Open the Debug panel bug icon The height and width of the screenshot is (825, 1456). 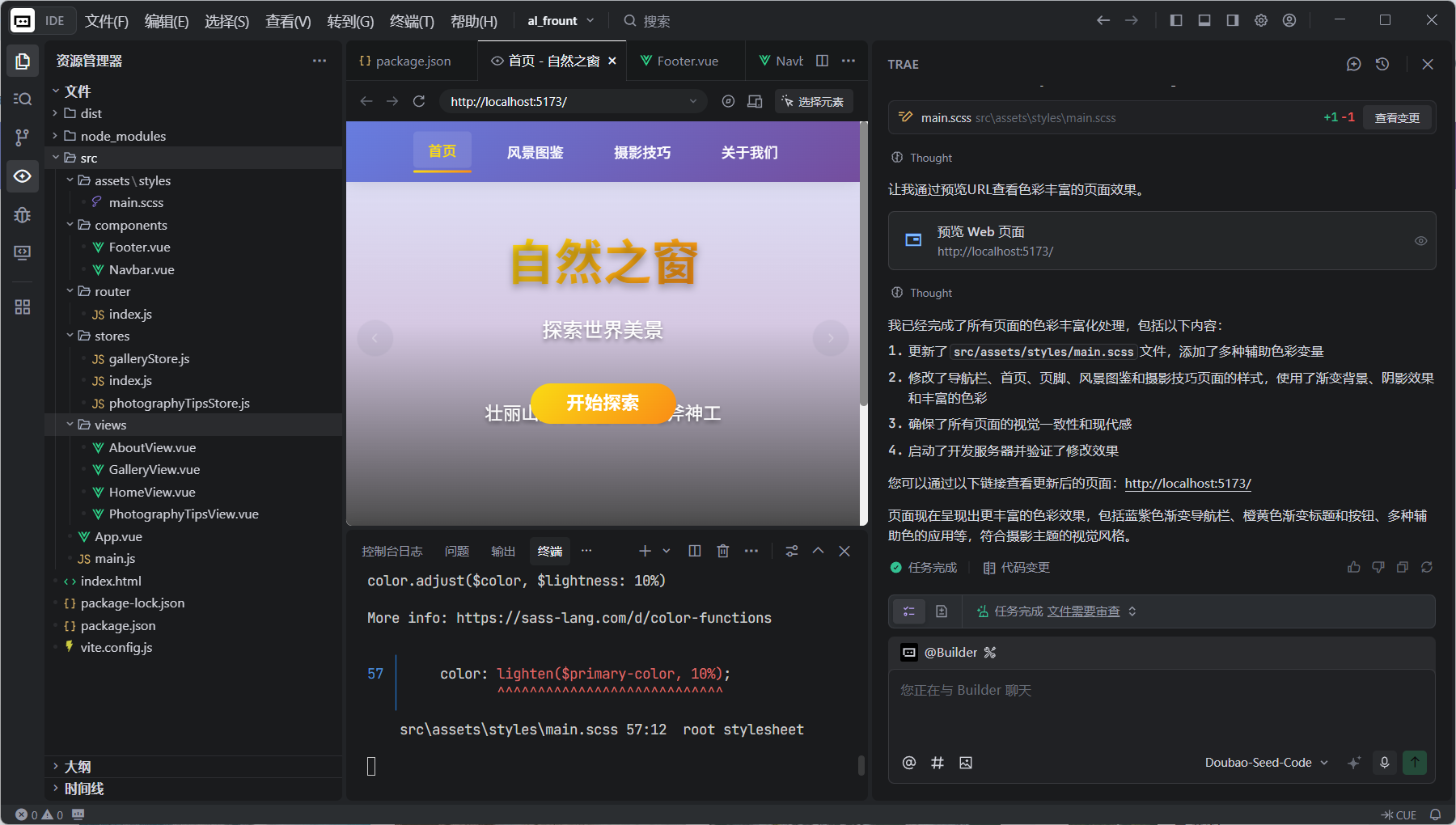23,215
